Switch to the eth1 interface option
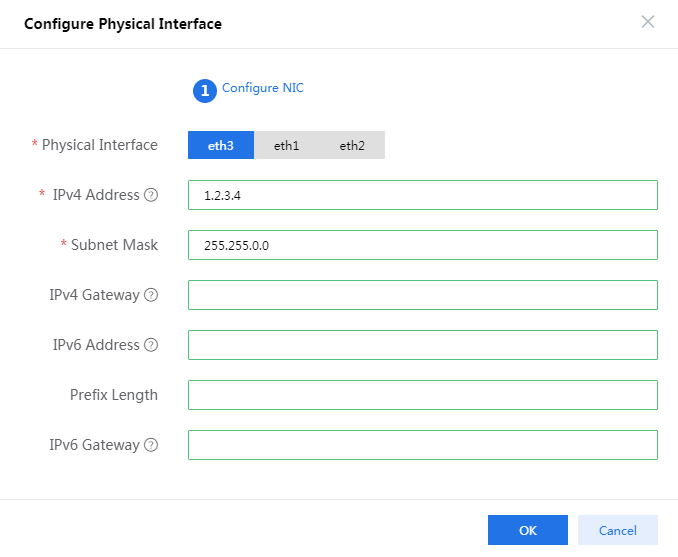The image size is (678, 557). tap(287, 145)
